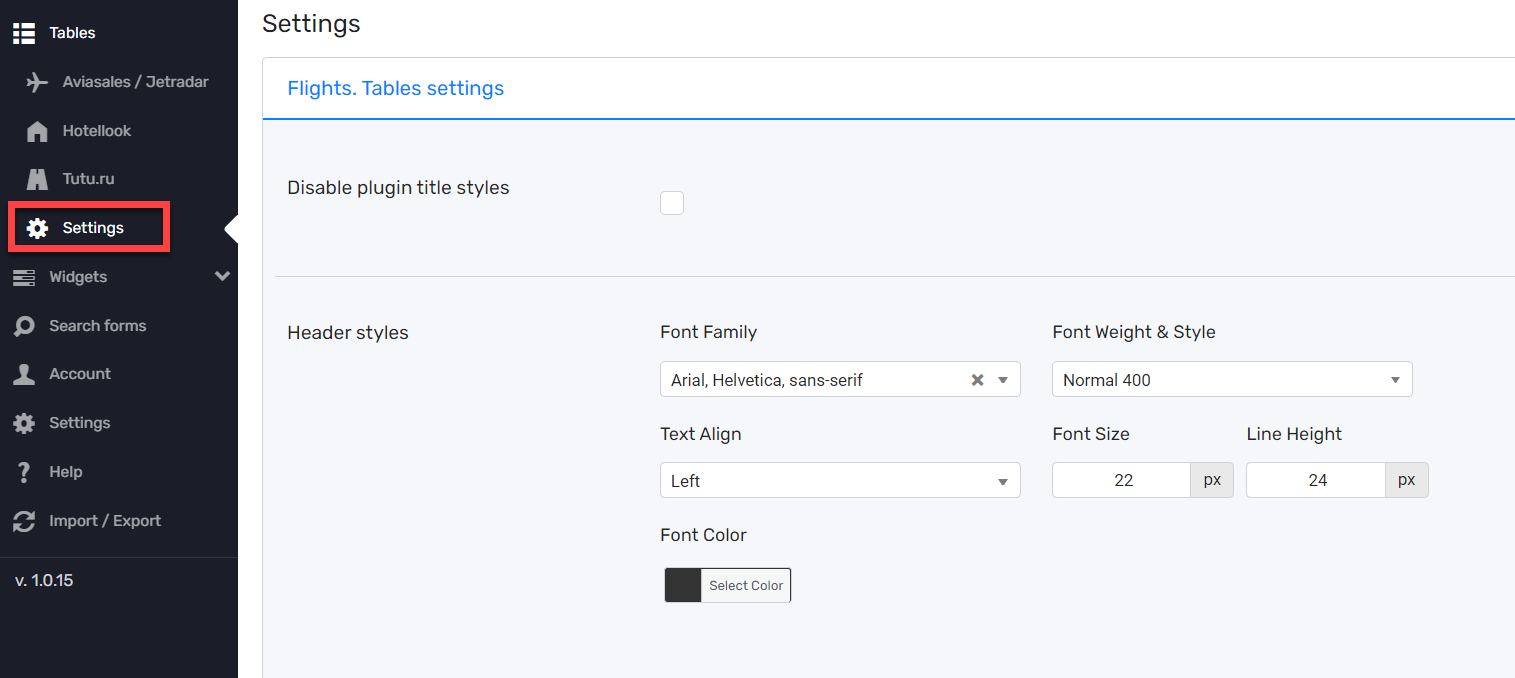Click the Header styles label

[348, 333]
